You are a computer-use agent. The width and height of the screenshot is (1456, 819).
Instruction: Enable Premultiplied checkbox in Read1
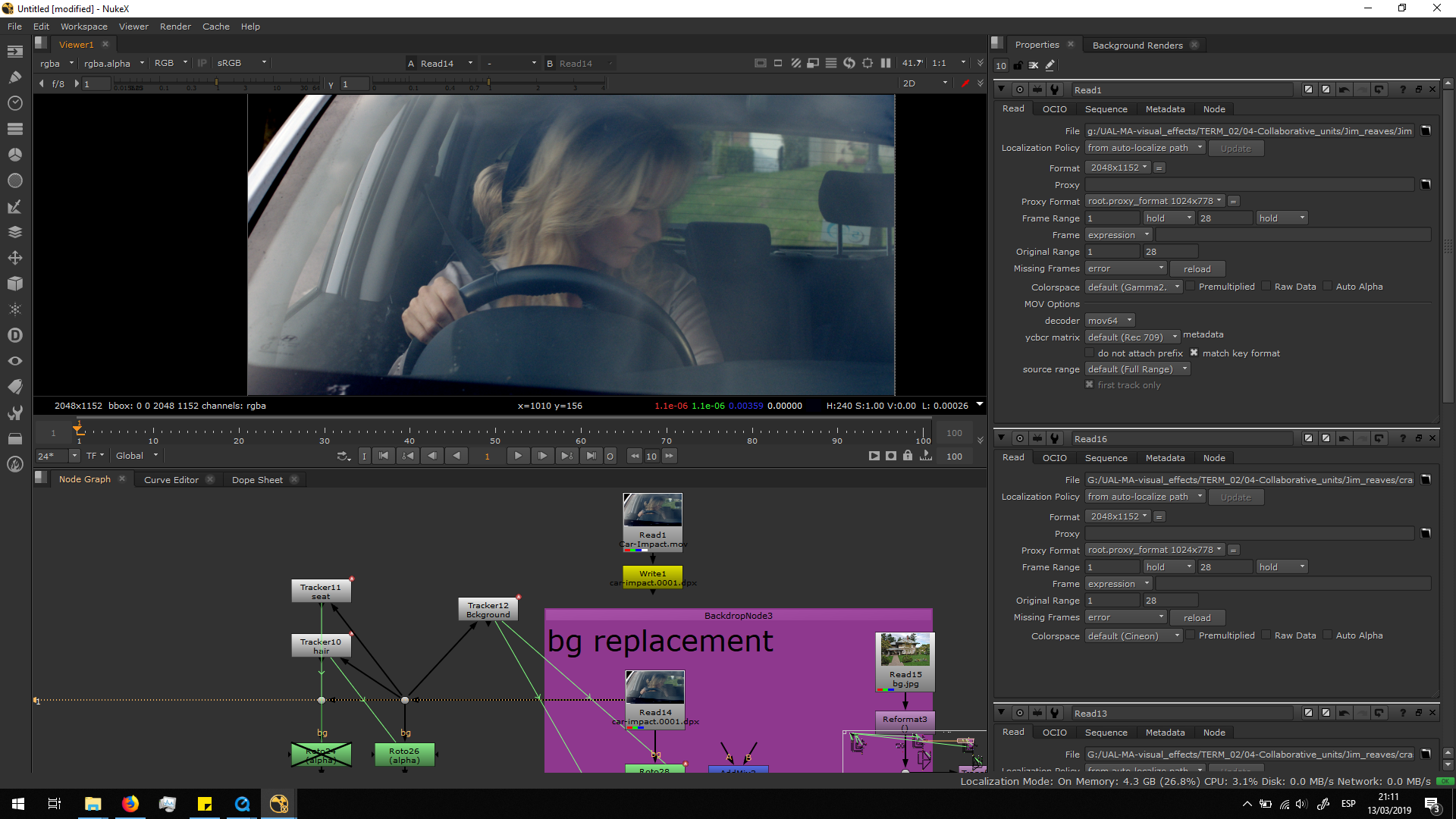[1191, 287]
